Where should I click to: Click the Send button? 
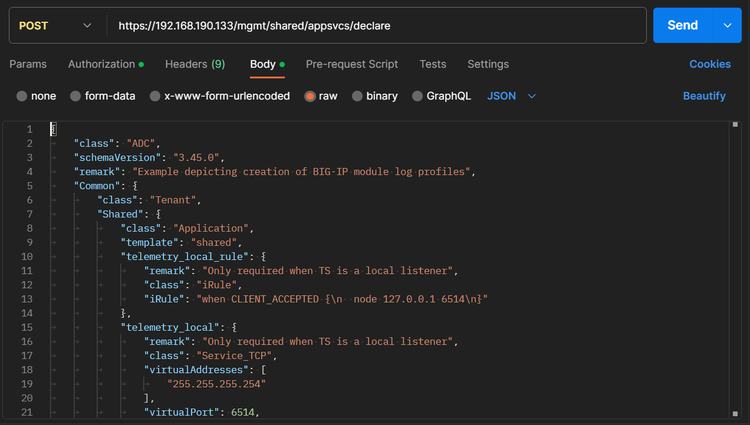pyautogui.click(x=682, y=25)
